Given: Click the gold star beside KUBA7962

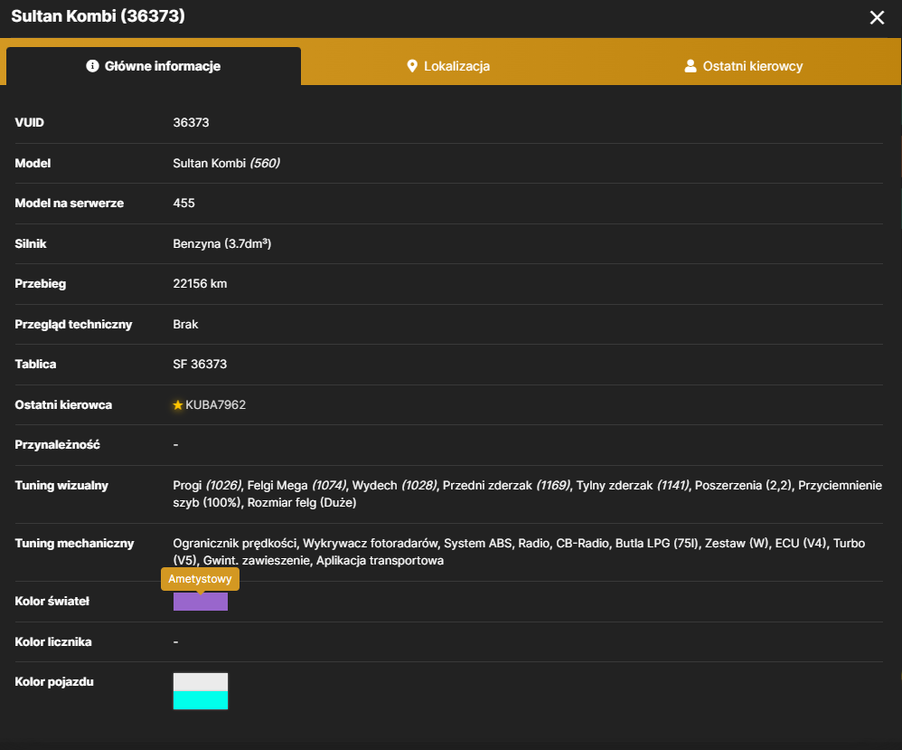Looking at the screenshot, I should (178, 405).
